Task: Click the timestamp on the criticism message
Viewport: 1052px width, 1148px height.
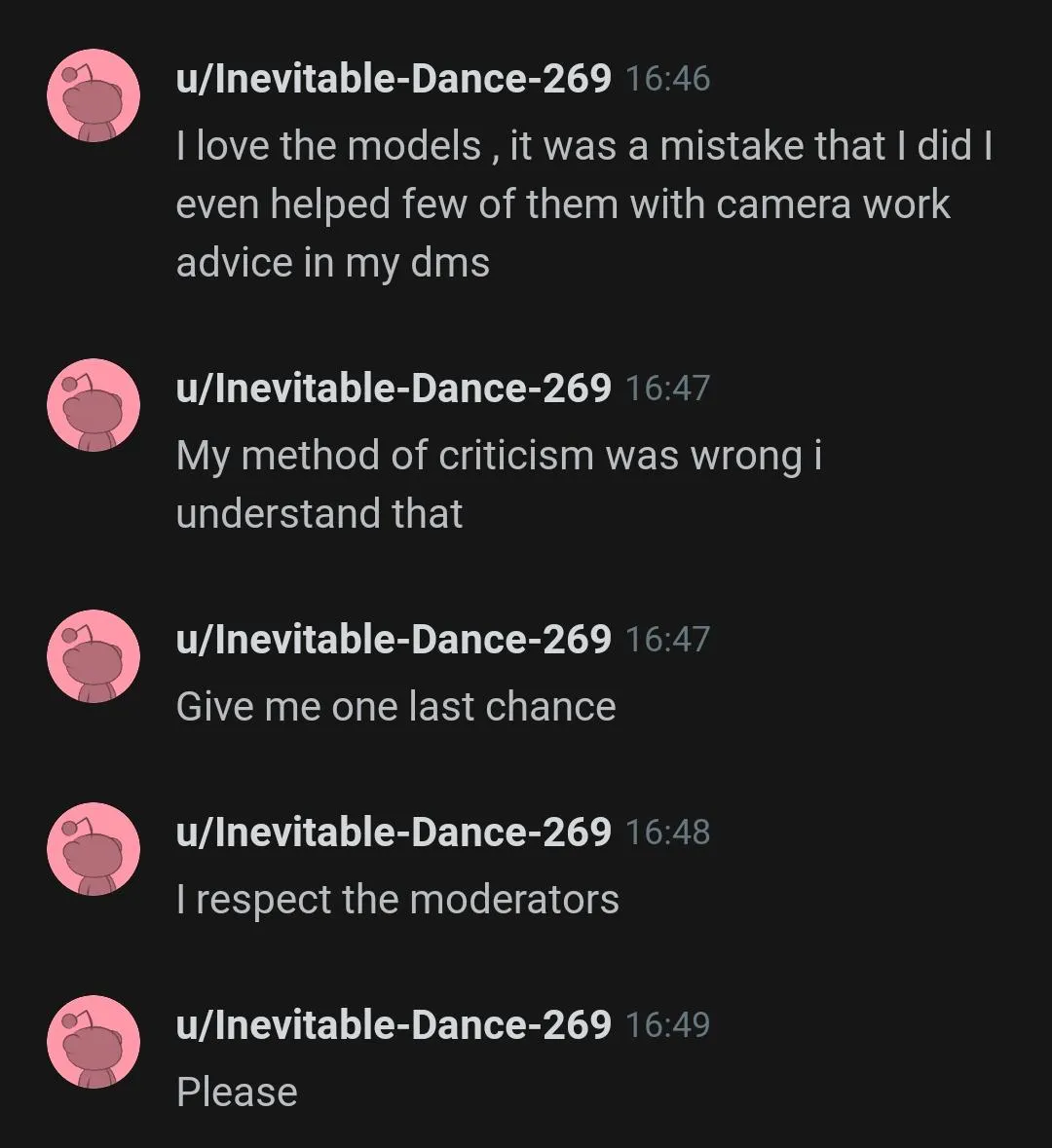Action: click(667, 389)
